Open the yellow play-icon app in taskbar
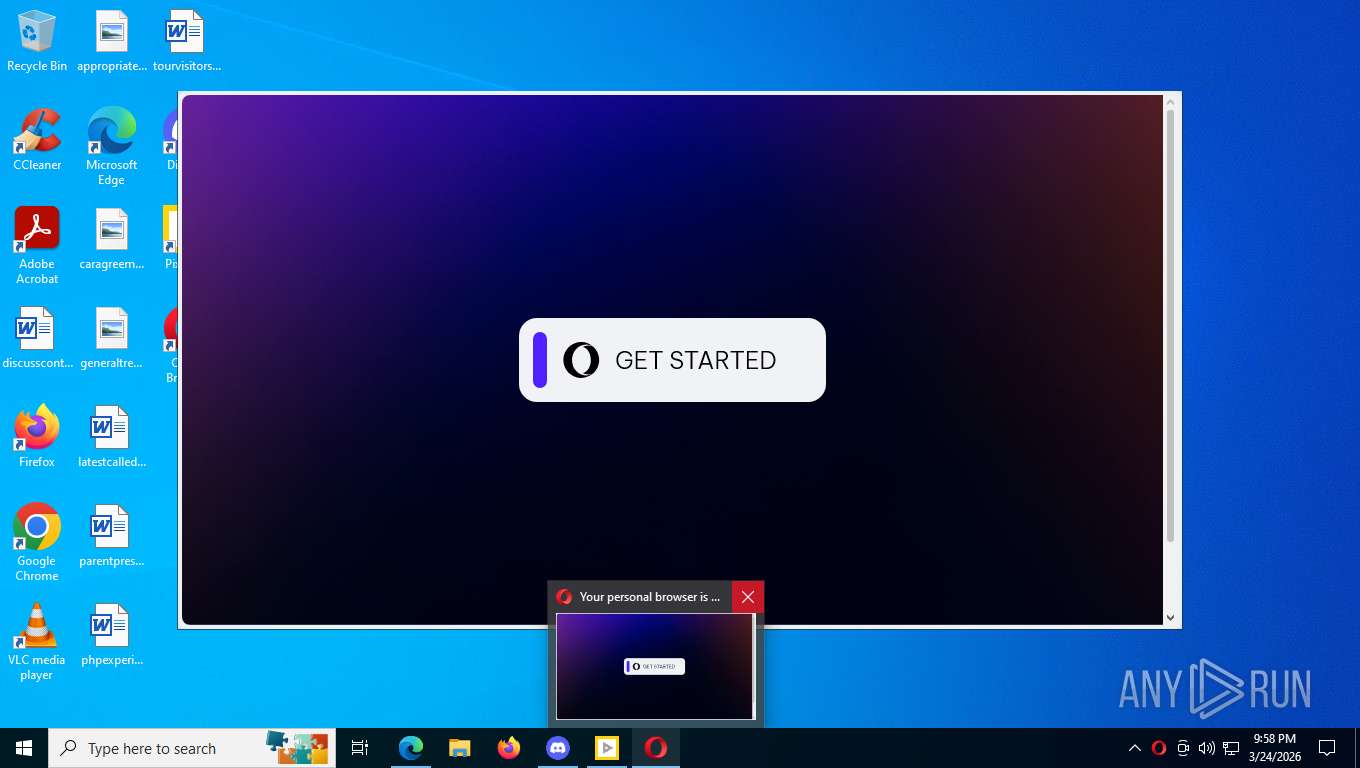The image size is (1360, 768). 607,748
